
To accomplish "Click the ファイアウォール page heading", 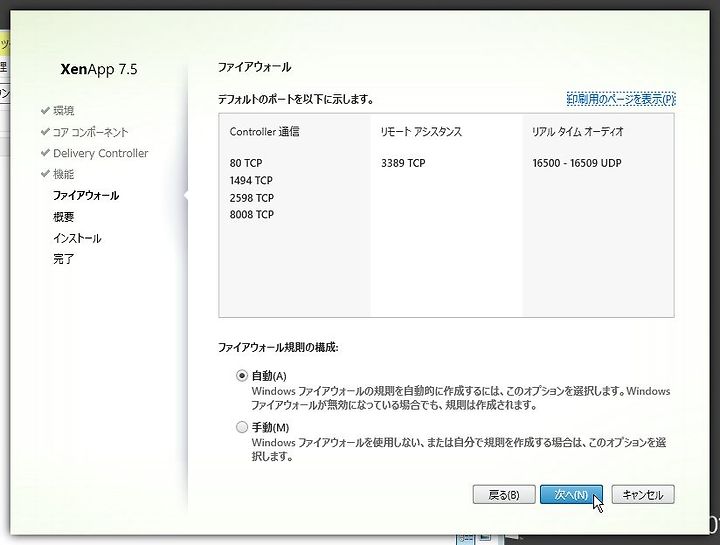I will pos(254,67).
